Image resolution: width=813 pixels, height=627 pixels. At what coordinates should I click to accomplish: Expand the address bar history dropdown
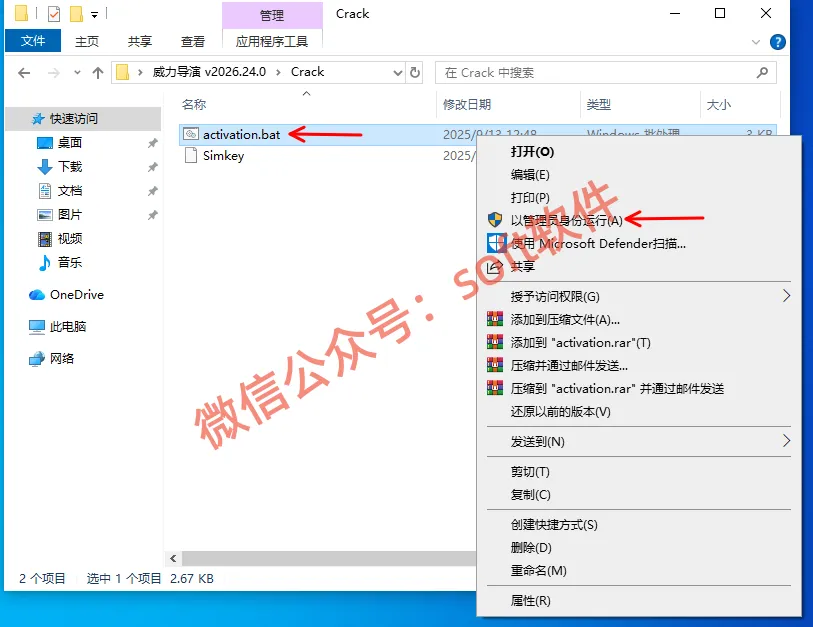pos(397,73)
